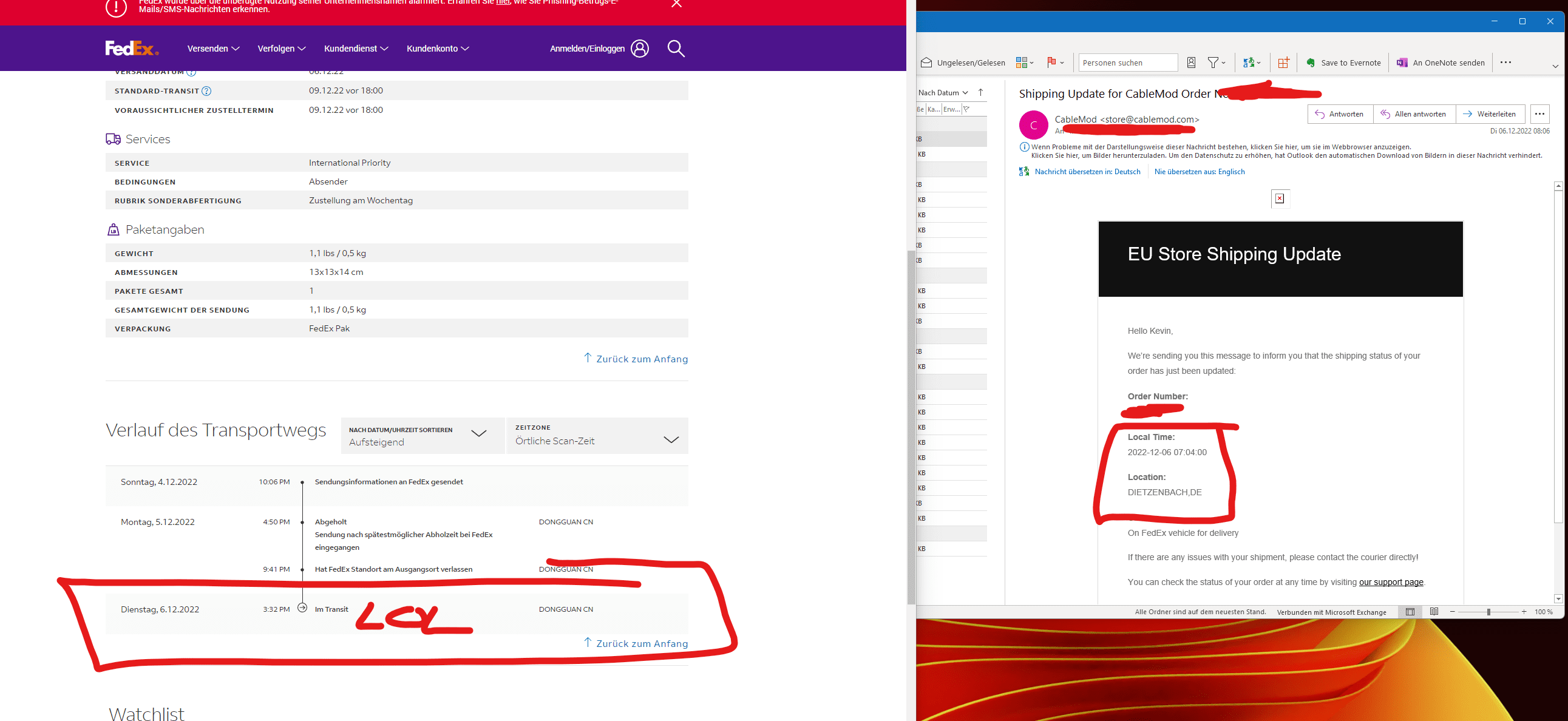Open the Kundenkonto menu on FedEx
The height and width of the screenshot is (721, 1568).
pyautogui.click(x=438, y=48)
